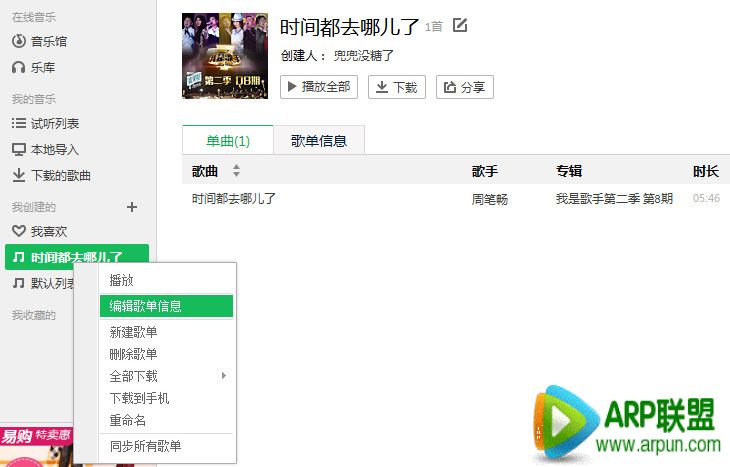730x467 pixels.
Task: Choose 编辑歌单信息 in context menu
Action: (166, 306)
